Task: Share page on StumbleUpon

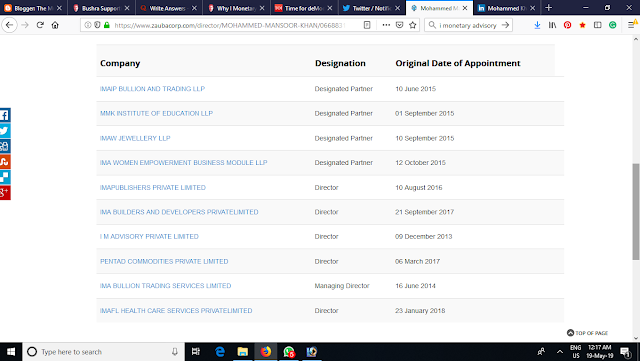Action: tap(5, 162)
